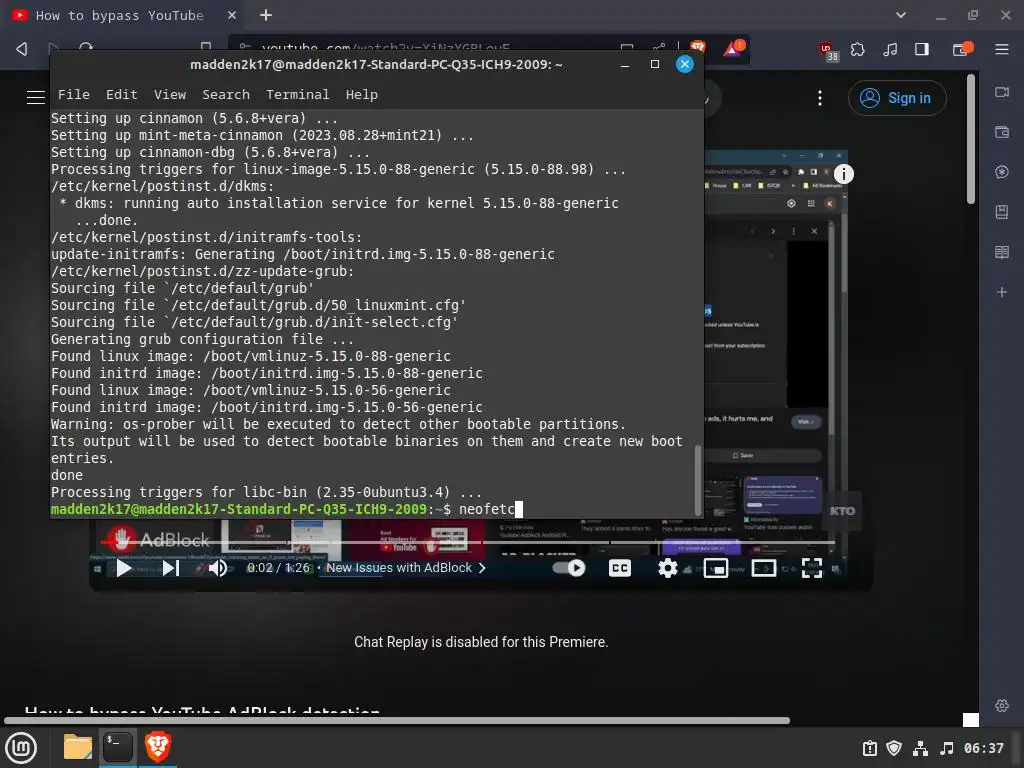Viewport: 1024px width, 768px height.
Task: Open the Search menu in terminal
Action: coord(226,95)
